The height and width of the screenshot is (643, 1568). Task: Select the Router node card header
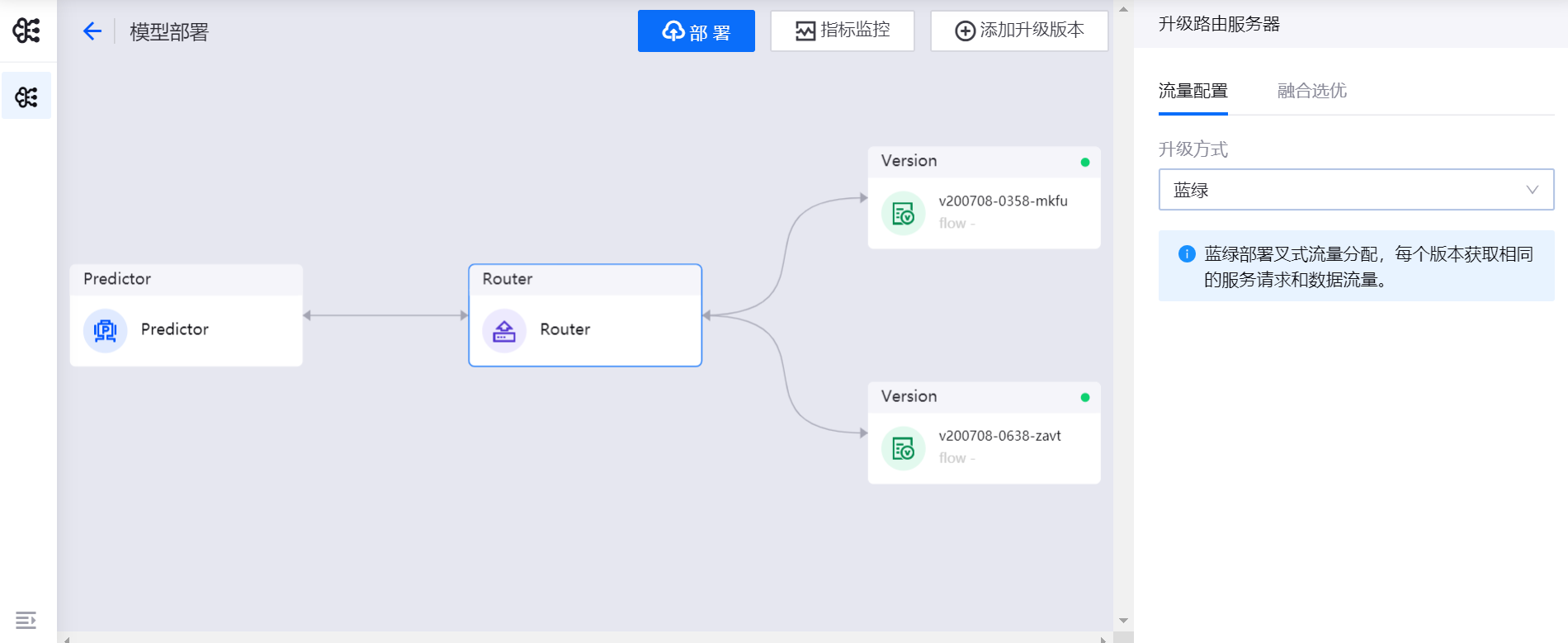pos(585,279)
